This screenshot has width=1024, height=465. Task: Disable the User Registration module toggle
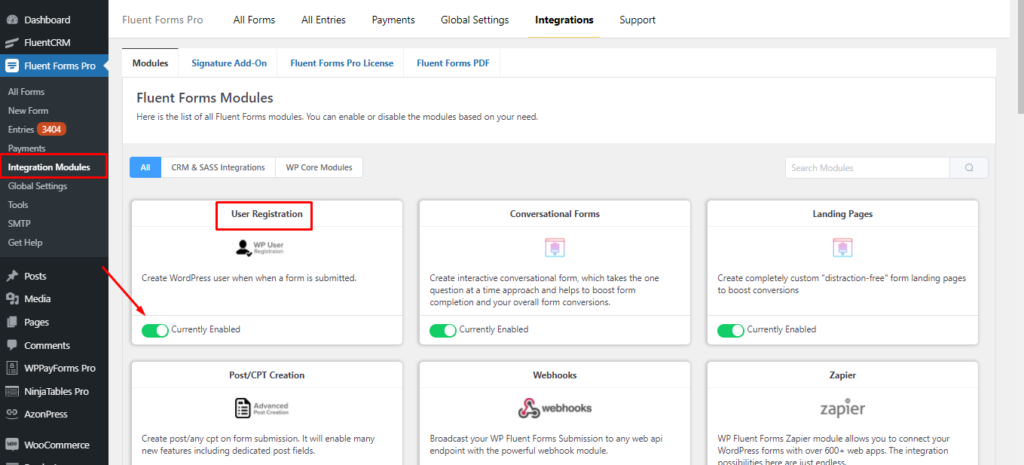[155, 330]
